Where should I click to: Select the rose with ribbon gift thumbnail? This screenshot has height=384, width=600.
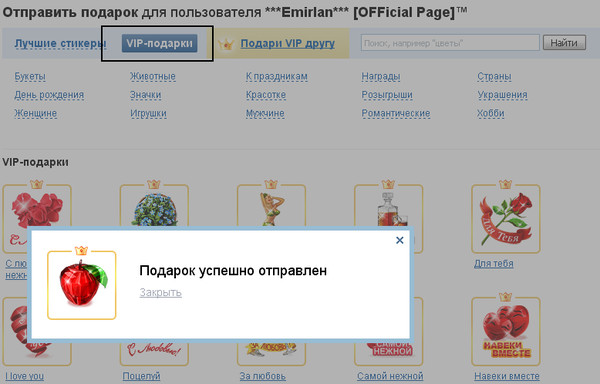coord(505,219)
